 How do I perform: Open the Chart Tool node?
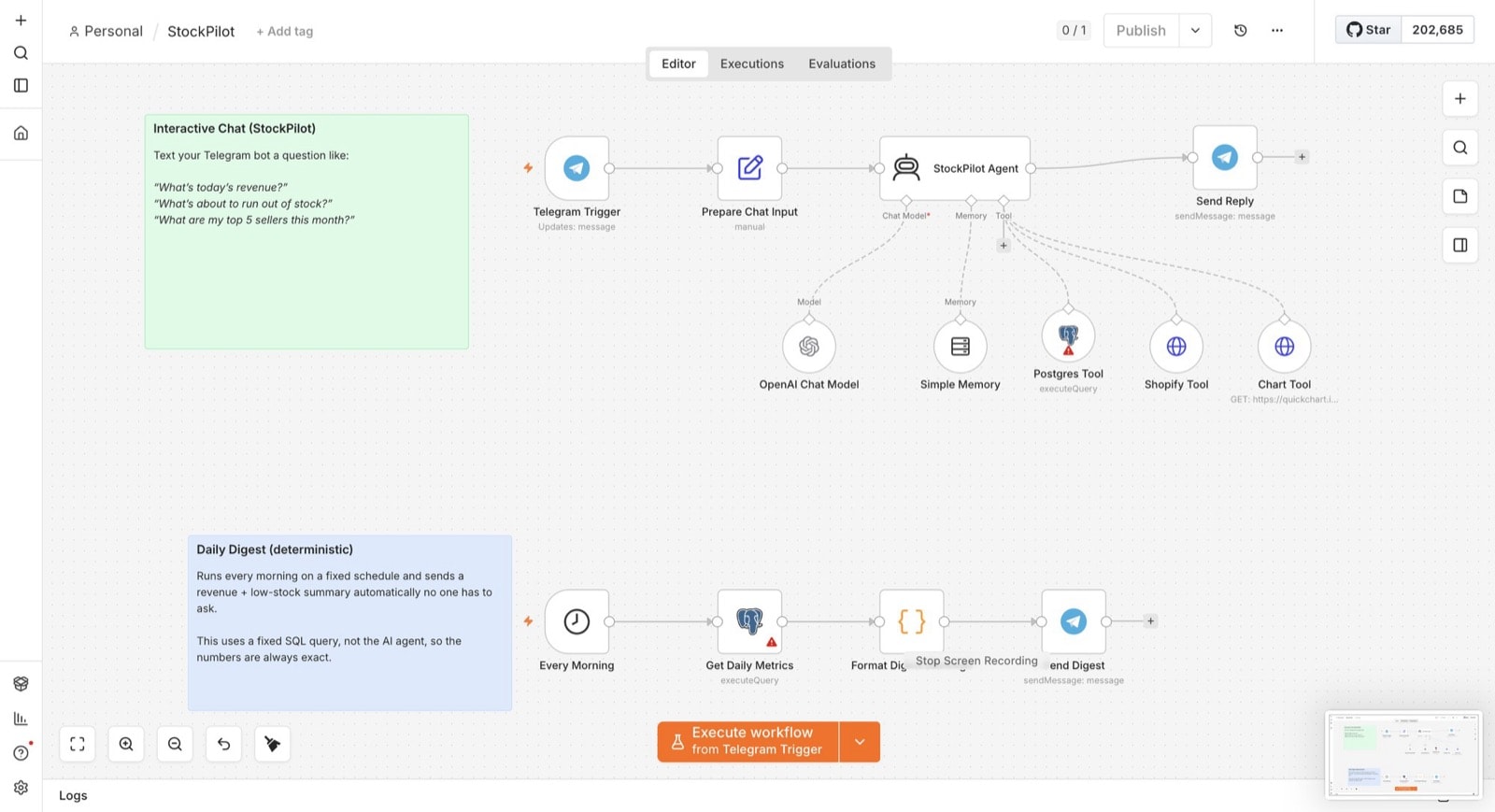click(1285, 347)
